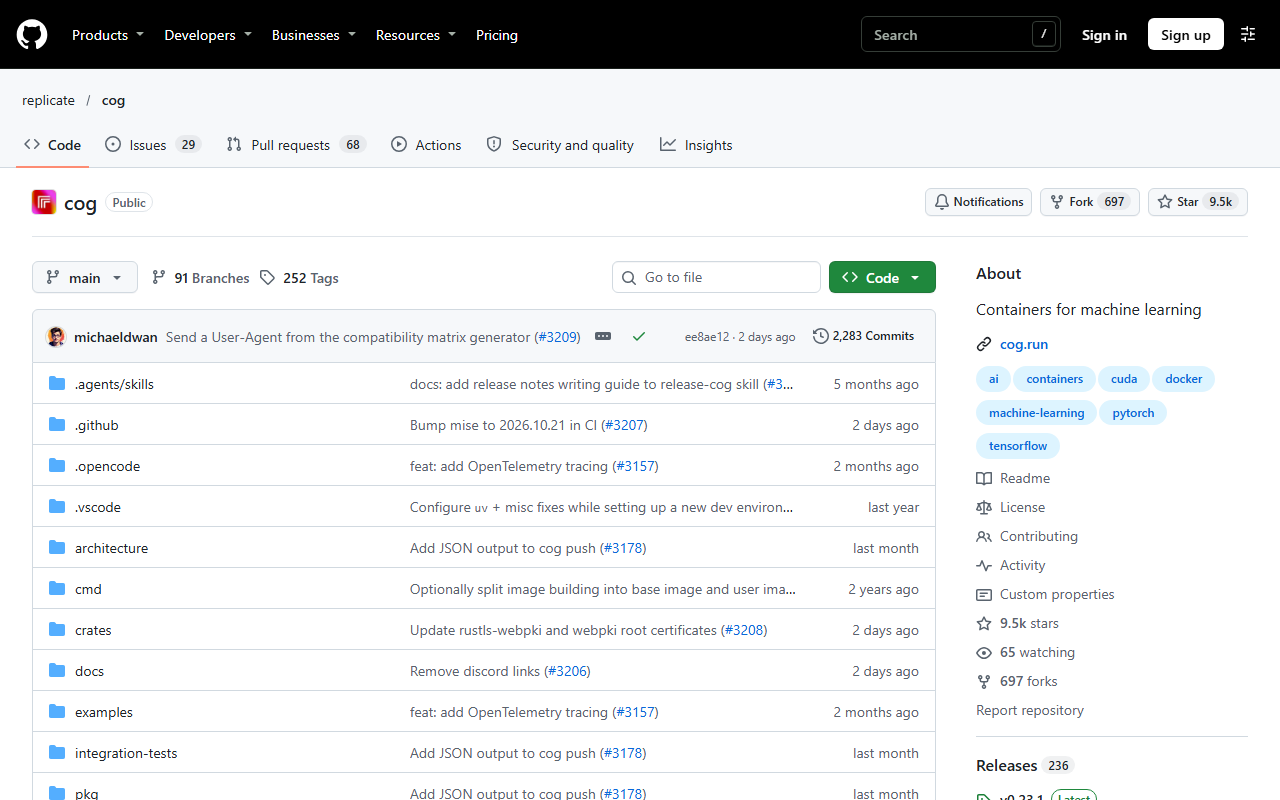Viewport: 1280px width, 800px height.
Task: Open the Products dropdown menu
Action: tap(108, 35)
